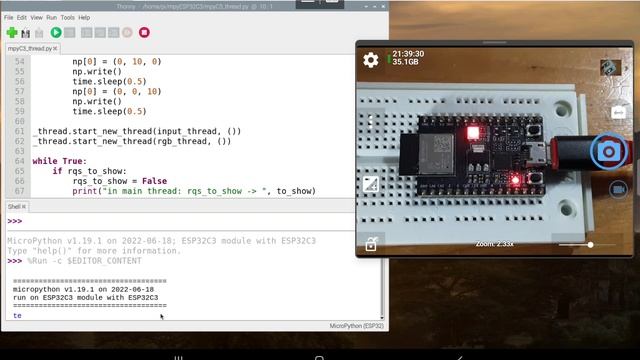
Task: Open the Edit menu
Action: tap(22, 18)
